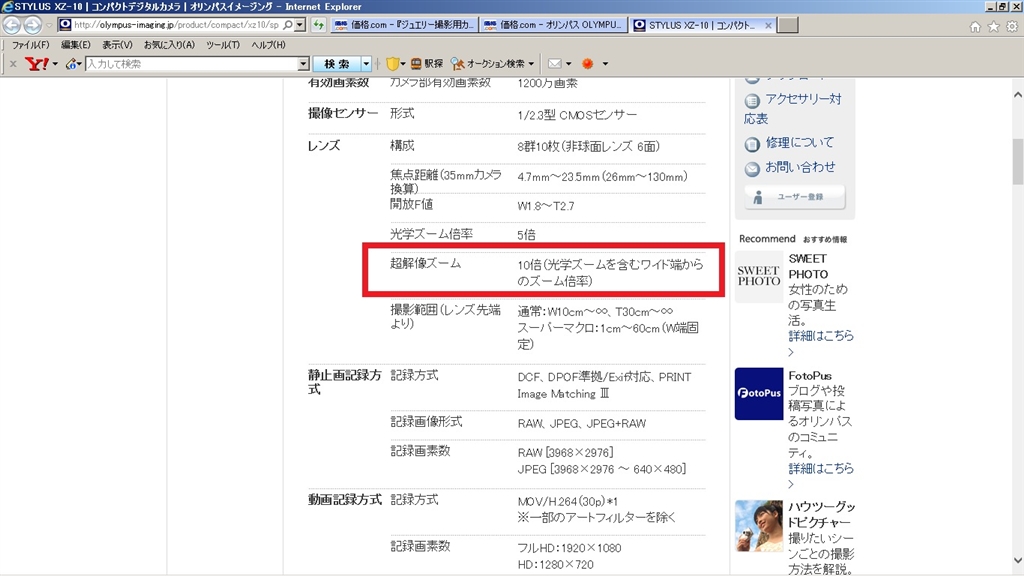This screenshot has height=576, width=1024.
Task: Open Favorites with the star icon
Action: point(993,27)
